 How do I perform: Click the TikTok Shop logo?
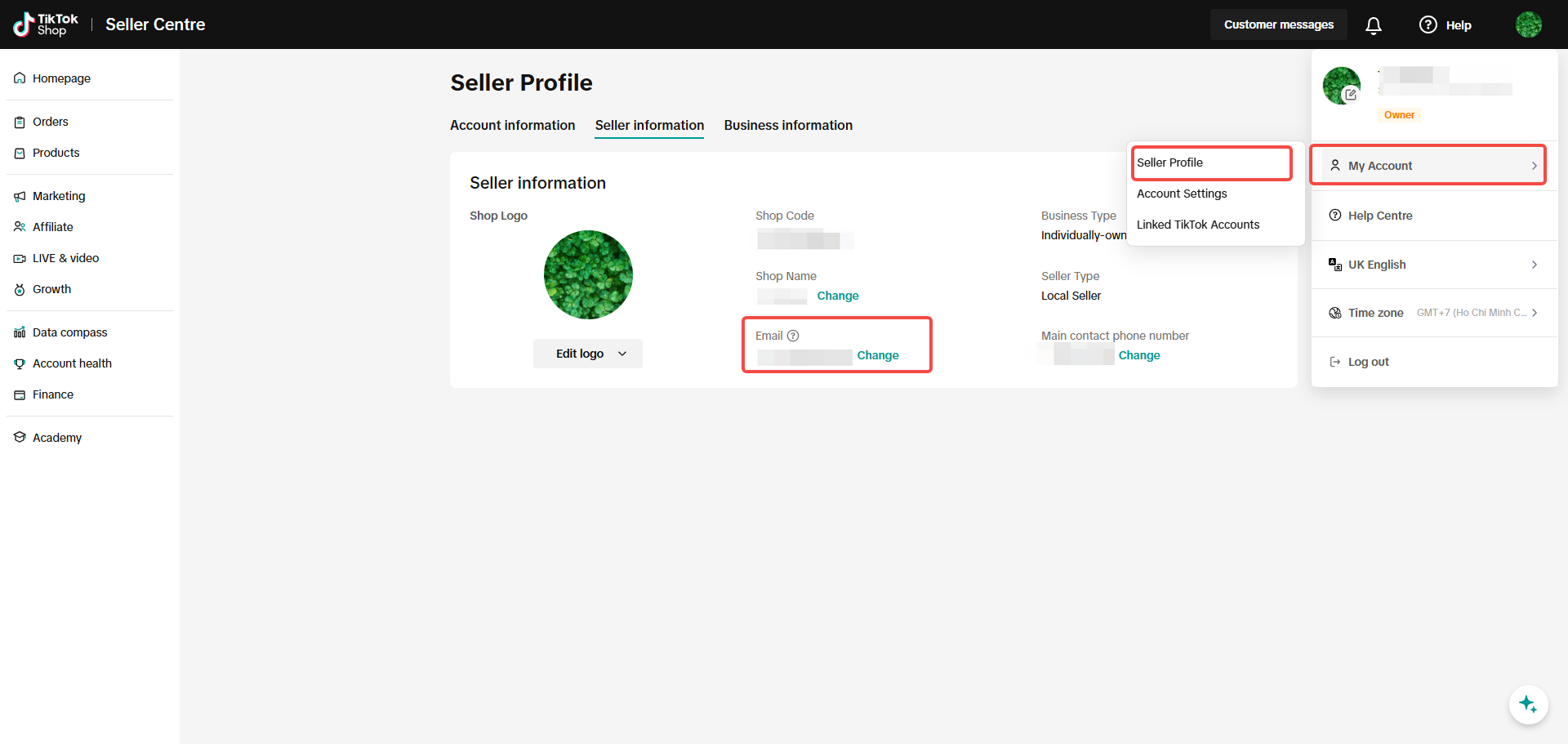pyautogui.click(x=46, y=25)
